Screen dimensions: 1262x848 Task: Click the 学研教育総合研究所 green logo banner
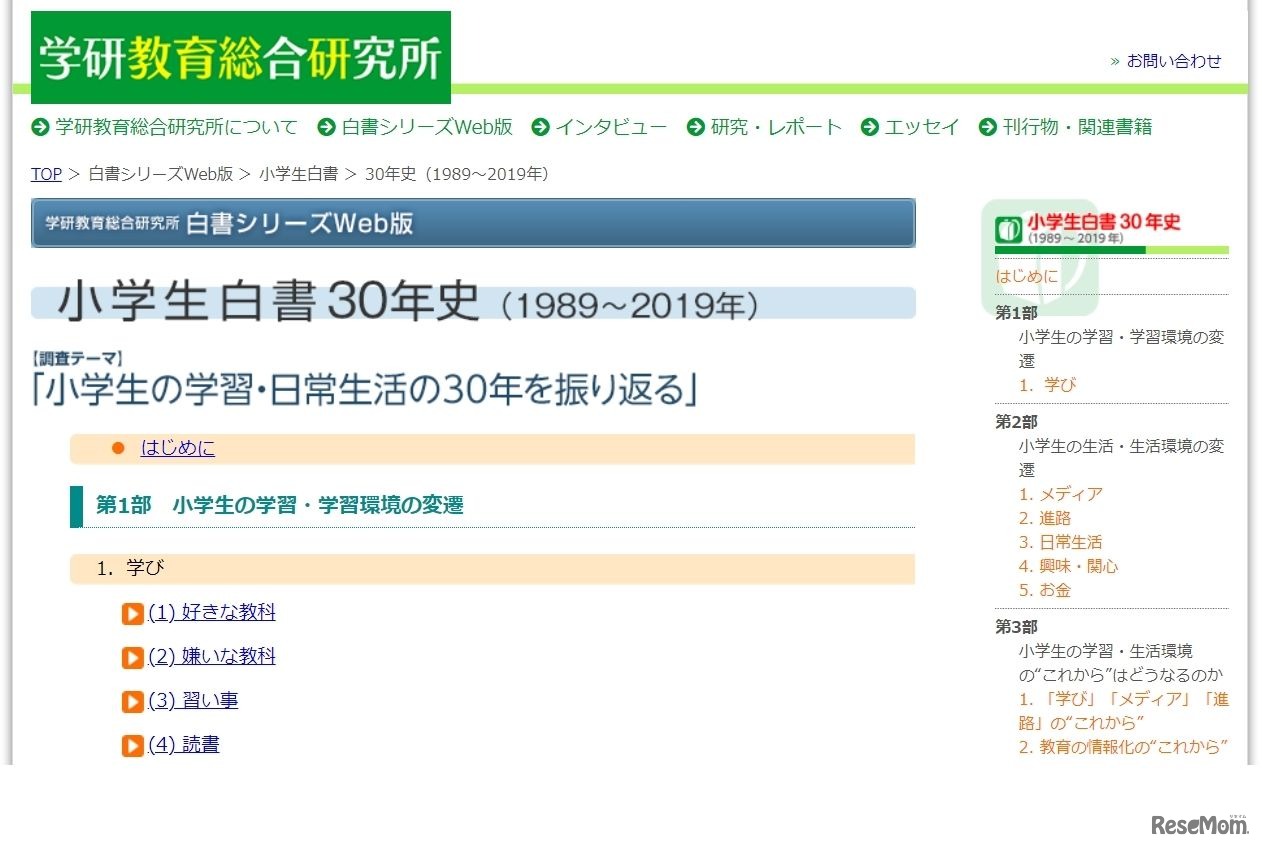pyautogui.click(x=241, y=57)
